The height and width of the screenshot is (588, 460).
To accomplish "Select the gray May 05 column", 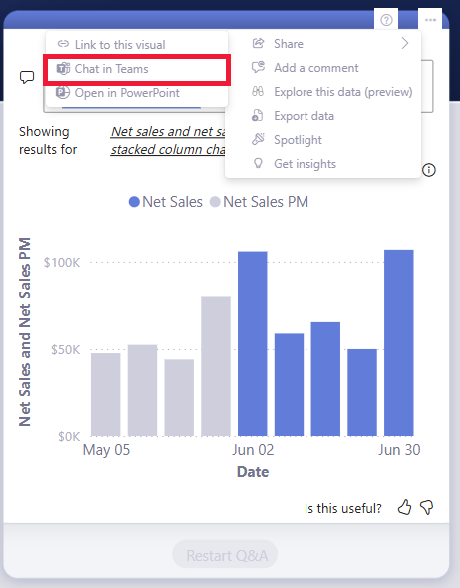I will coord(106,394).
